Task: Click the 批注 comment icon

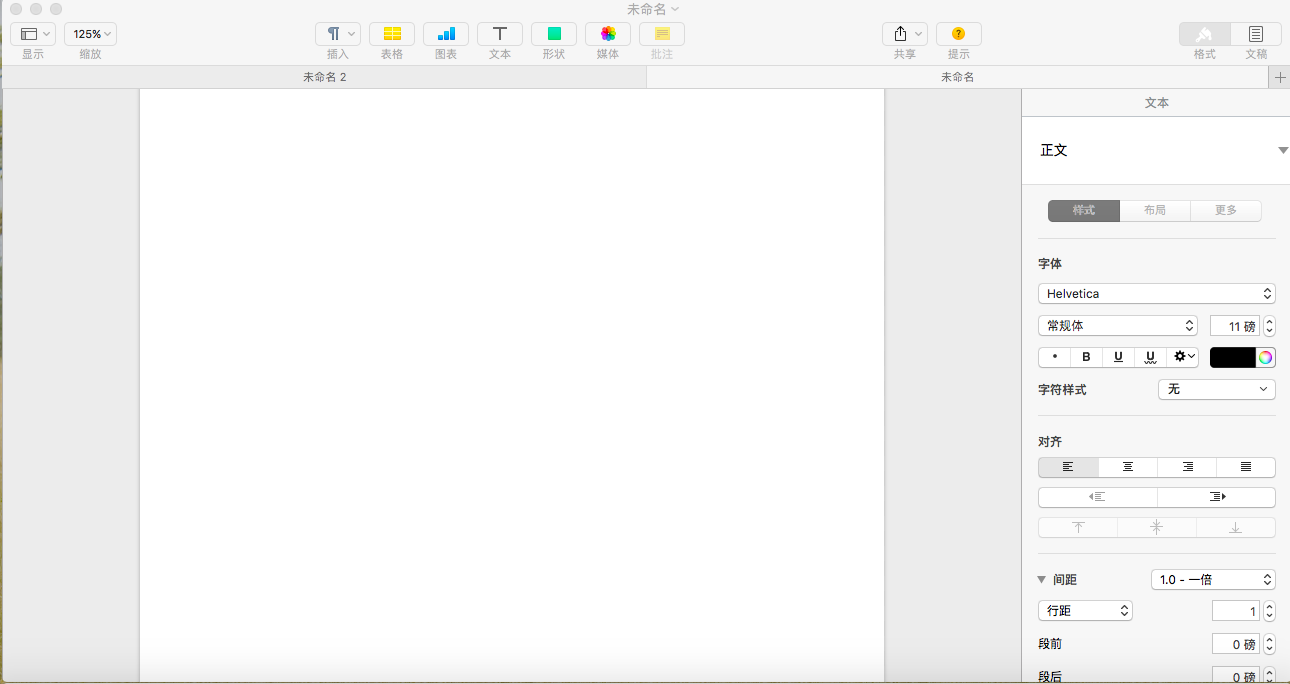Action: (x=662, y=34)
